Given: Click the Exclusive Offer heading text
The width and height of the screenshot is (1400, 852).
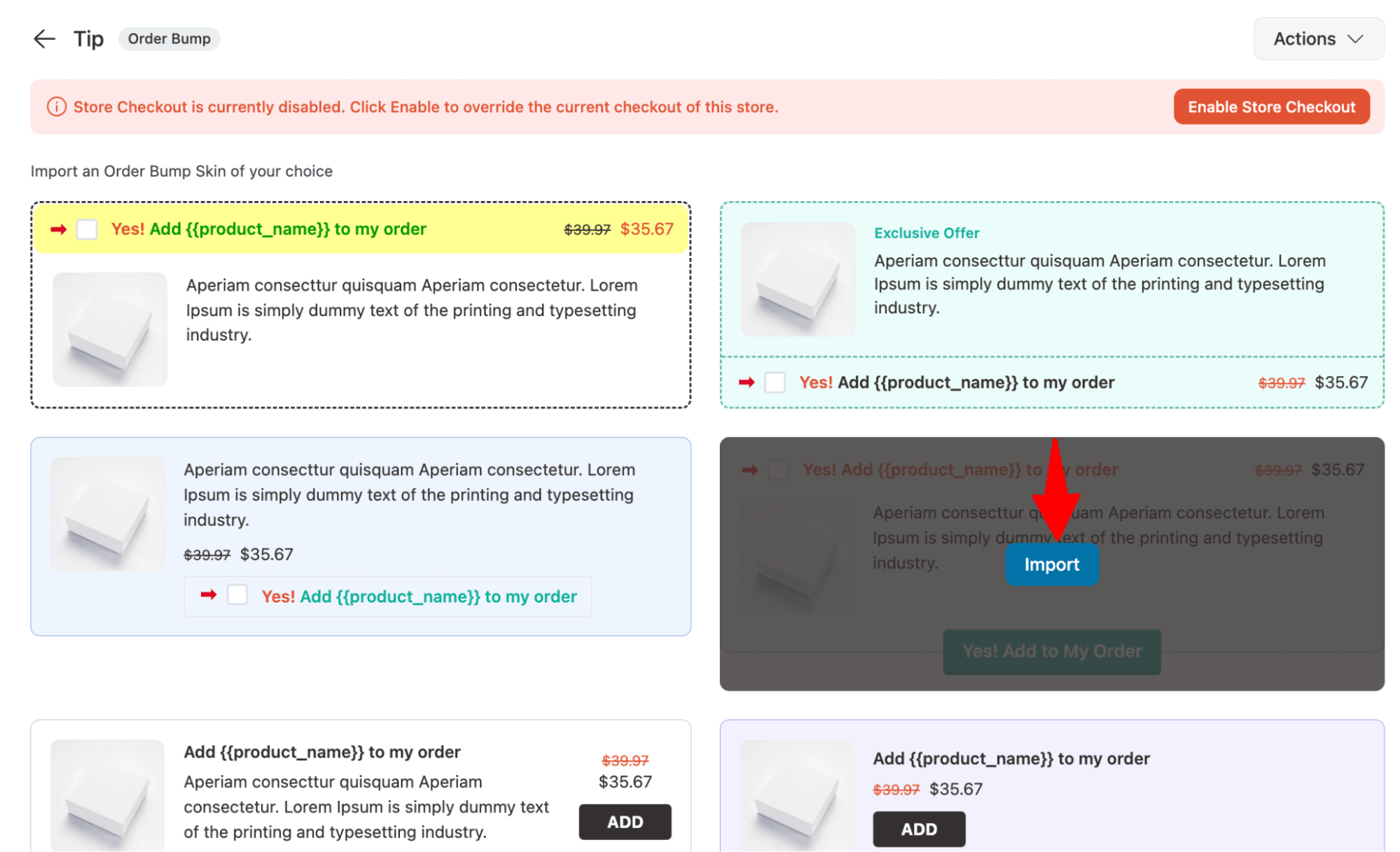Looking at the screenshot, I should pos(926,233).
